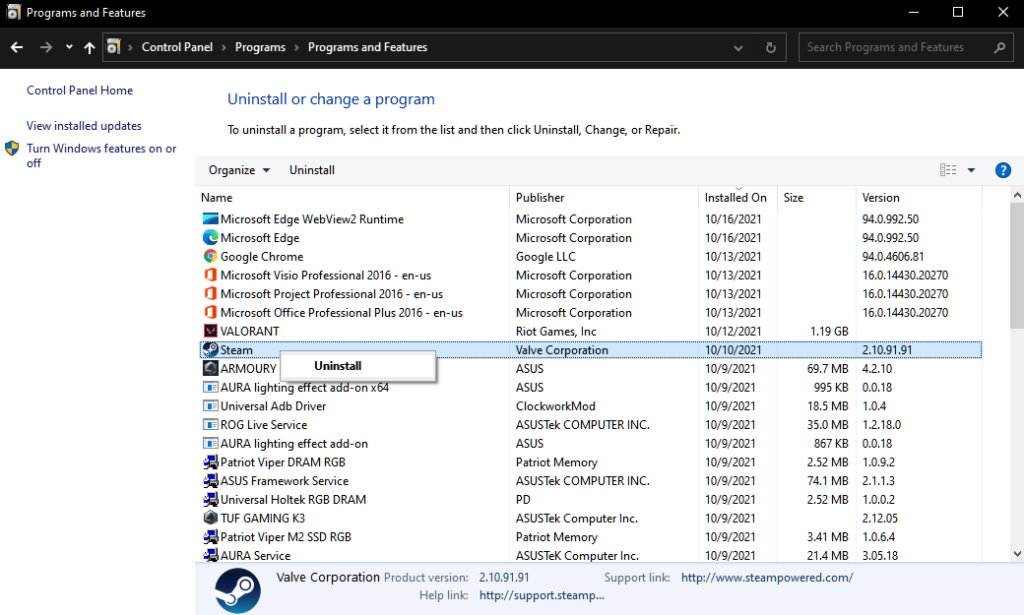The width and height of the screenshot is (1024, 615).
Task: Expand the view options dropdown arrow
Action: tap(971, 170)
